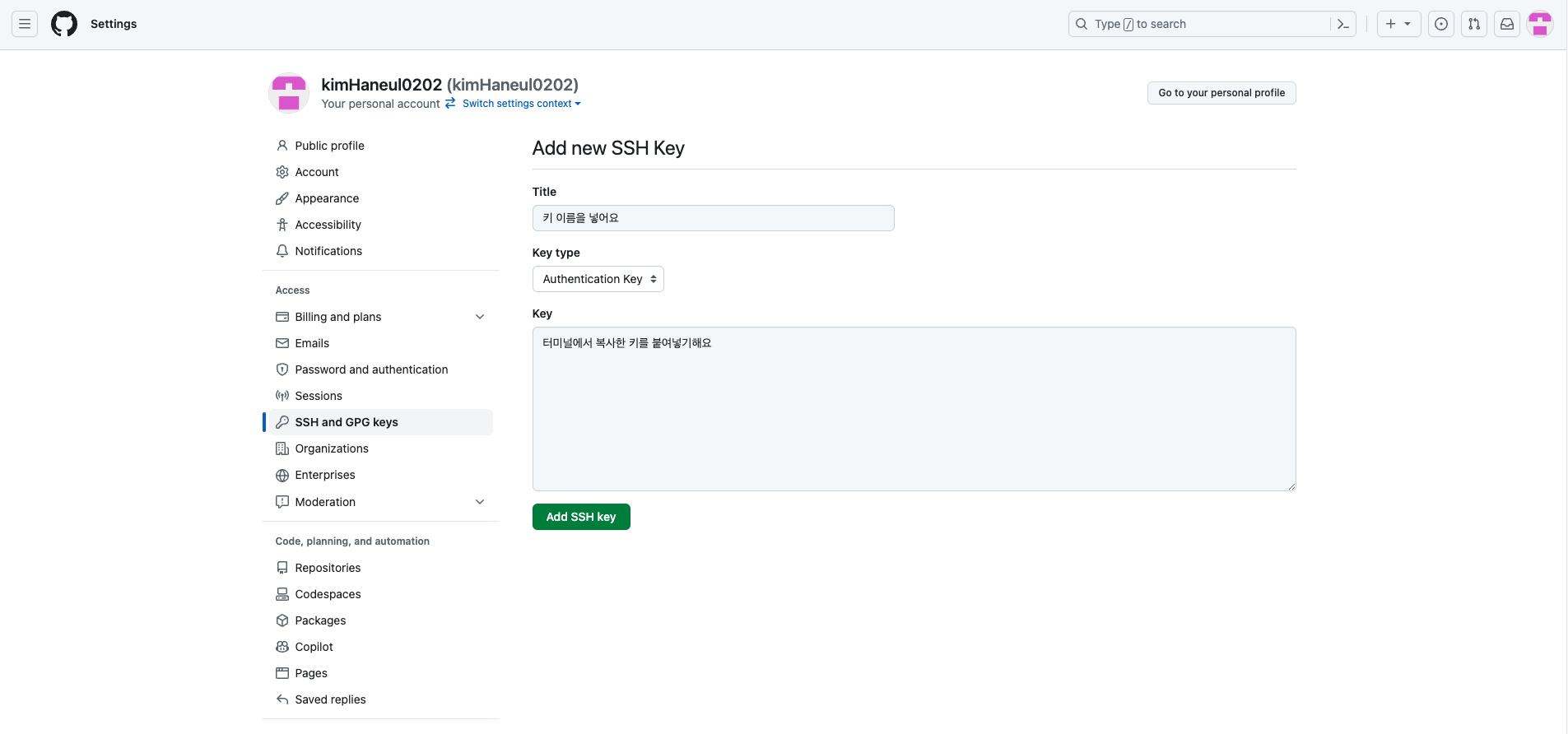This screenshot has height=734, width=1568.
Task: Click the Codespaces icon in sidebar
Action: click(282, 594)
